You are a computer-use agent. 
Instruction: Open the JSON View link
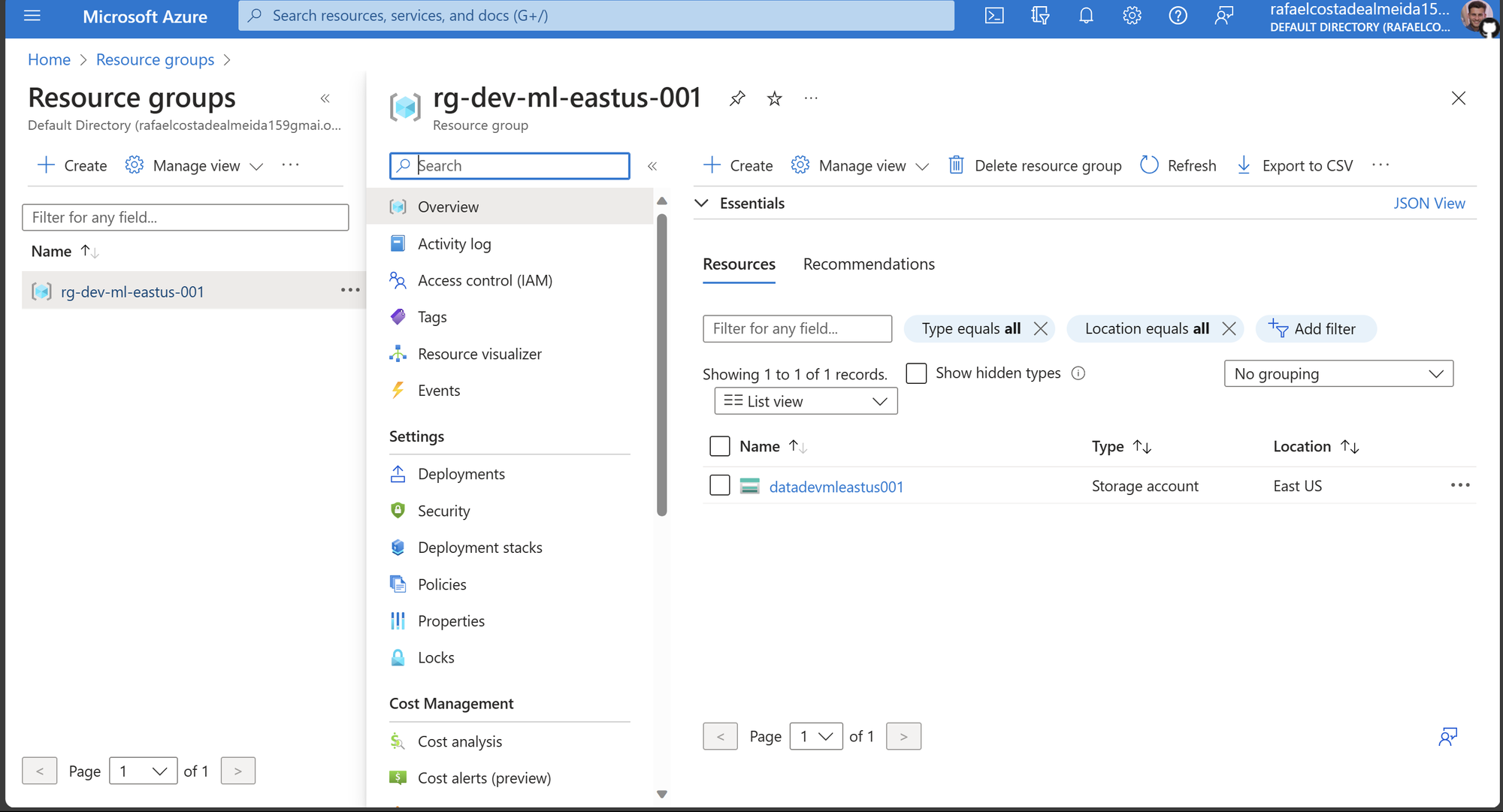[1429, 204]
